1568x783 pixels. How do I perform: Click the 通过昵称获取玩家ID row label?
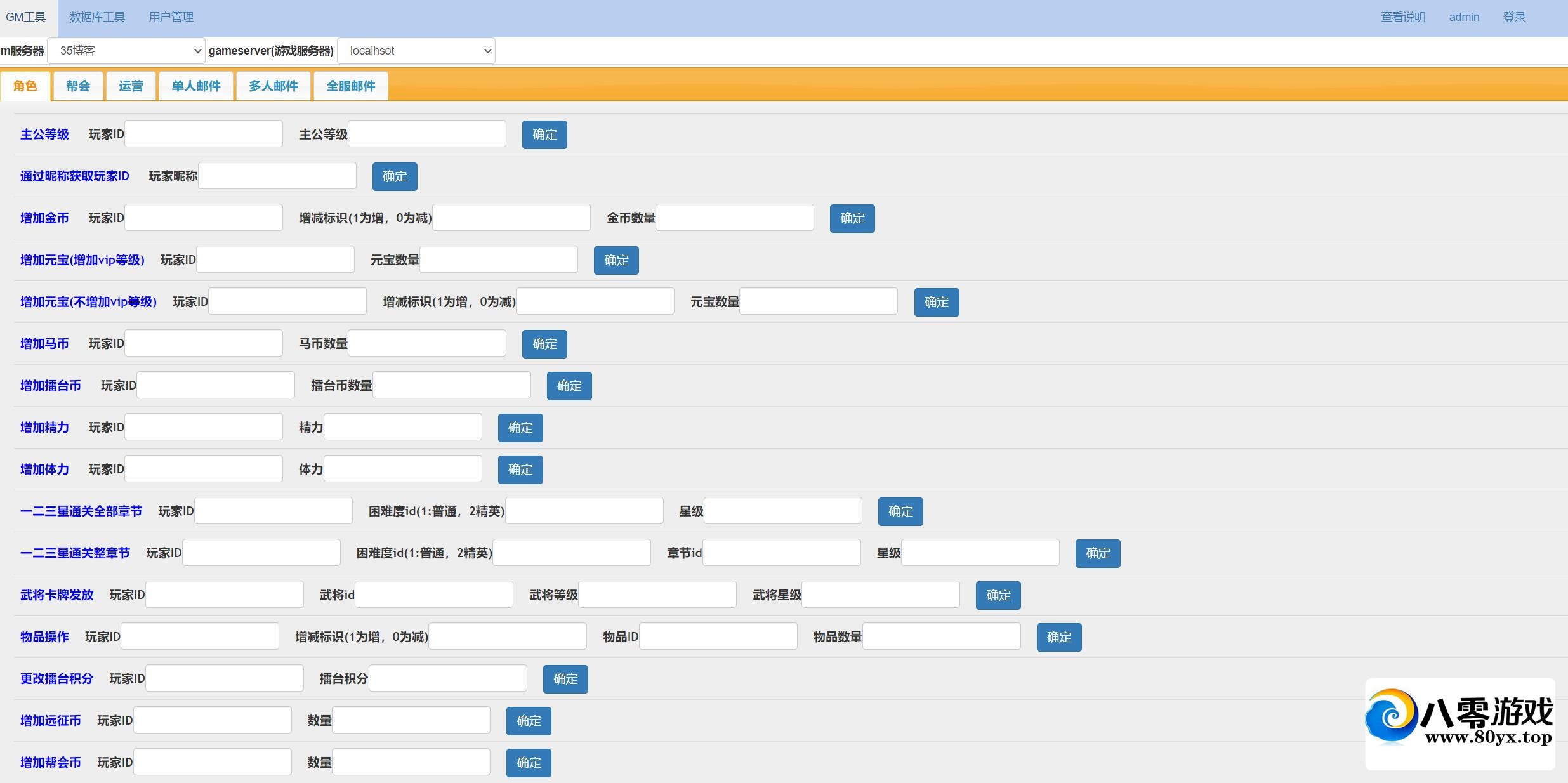tap(74, 176)
